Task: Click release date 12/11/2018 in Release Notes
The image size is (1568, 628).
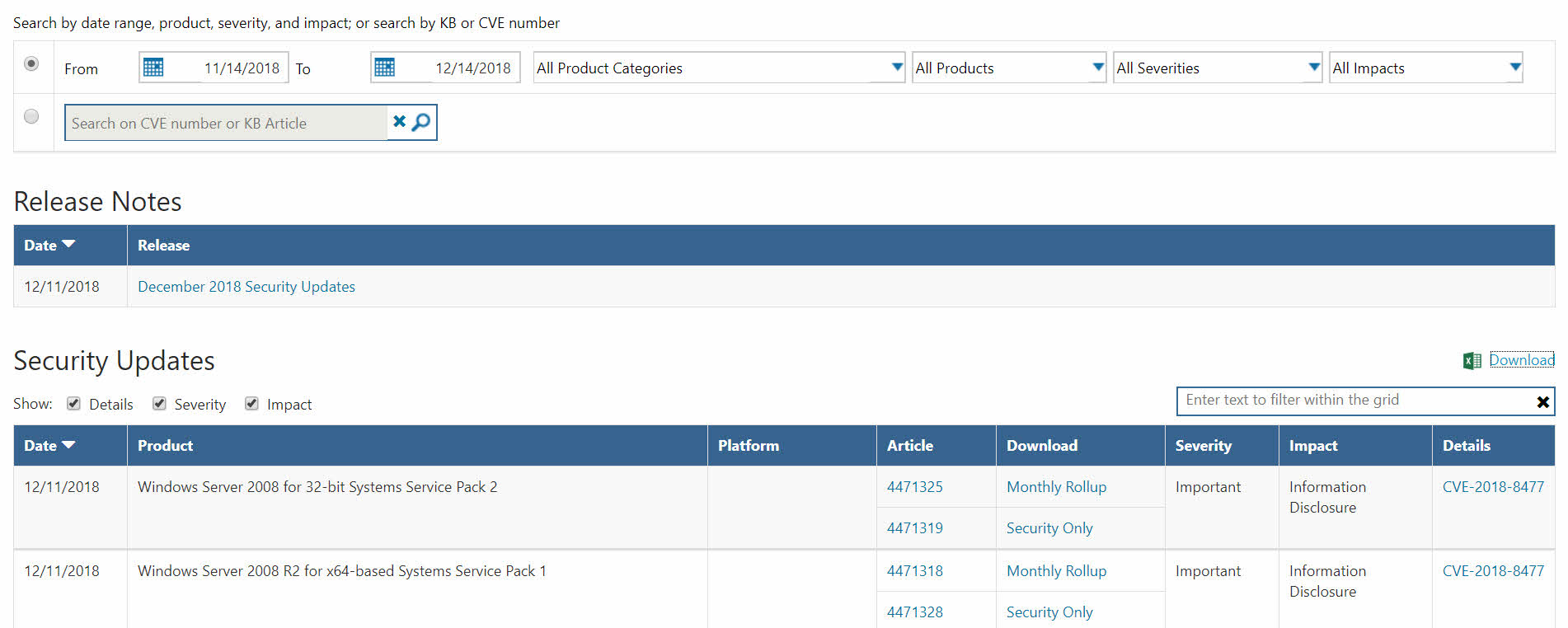Action: click(62, 286)
